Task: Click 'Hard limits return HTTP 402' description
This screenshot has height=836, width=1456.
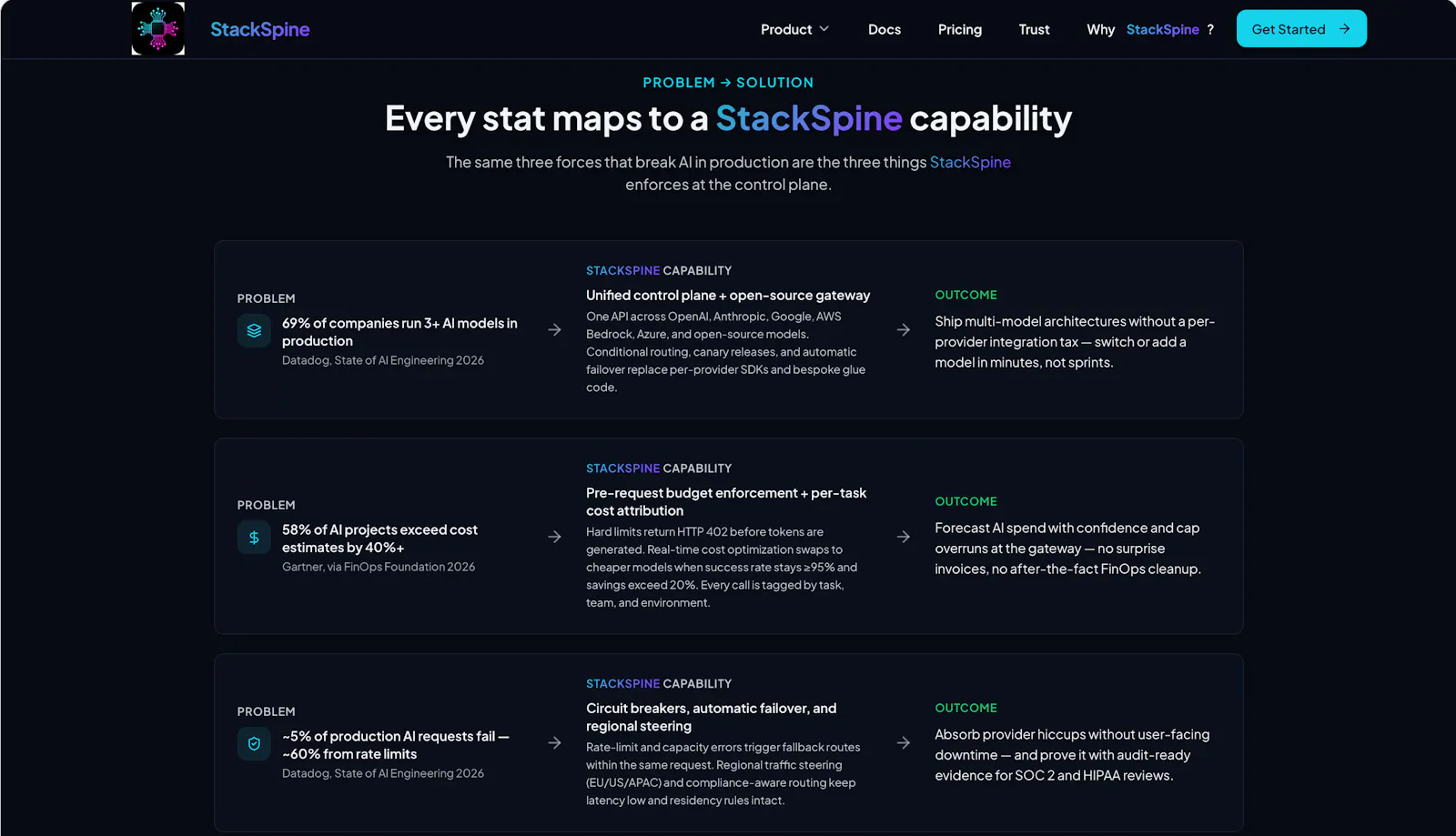Action: (x=722, y=568)
